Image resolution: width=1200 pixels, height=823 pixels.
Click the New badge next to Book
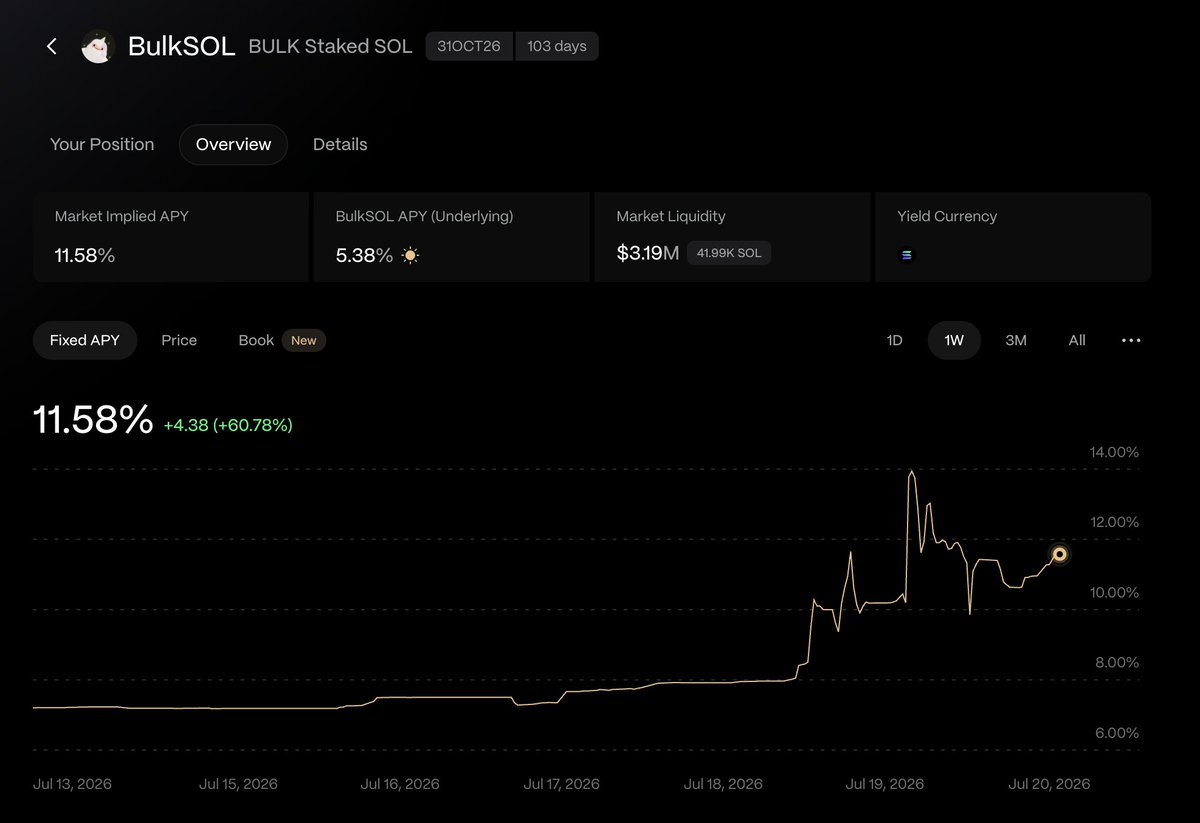tap(304, 341)
